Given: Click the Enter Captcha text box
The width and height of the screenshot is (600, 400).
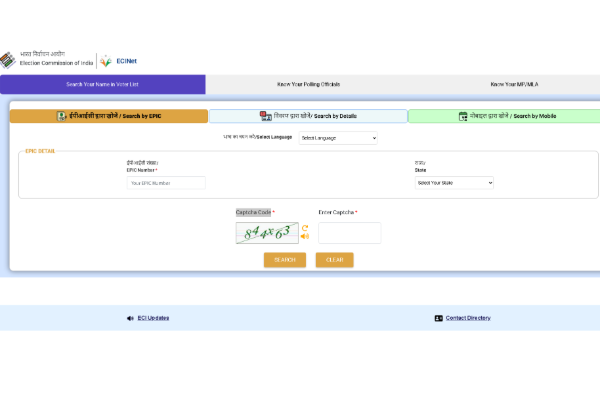Looking at the screenshot, I should pos(349,233).
